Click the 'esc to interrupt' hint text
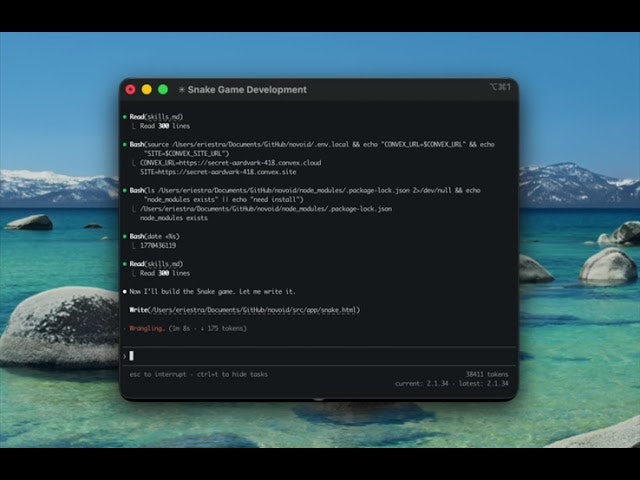640x480 pixels. tap(158, 374)
